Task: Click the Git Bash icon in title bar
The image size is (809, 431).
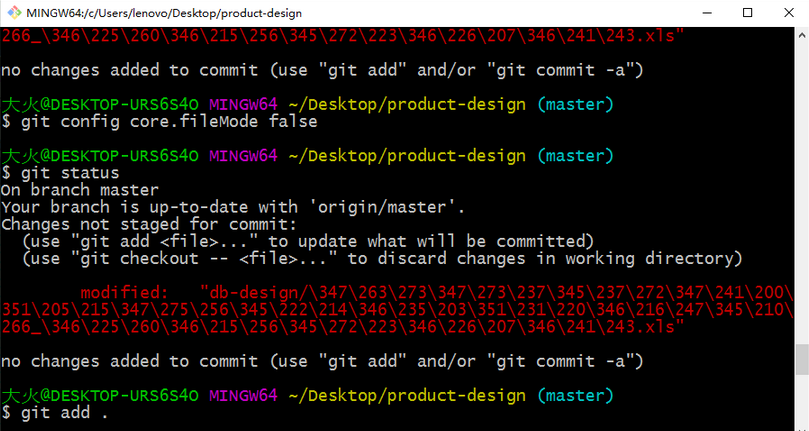Action: click(14, 12)
